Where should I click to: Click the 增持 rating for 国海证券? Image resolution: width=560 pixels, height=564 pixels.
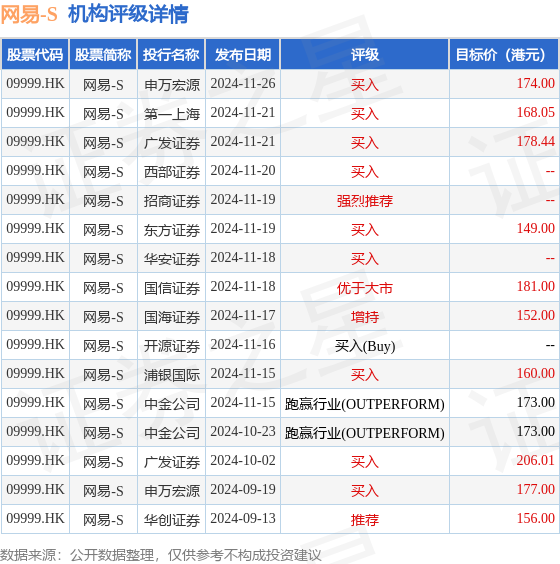point(365,317)
